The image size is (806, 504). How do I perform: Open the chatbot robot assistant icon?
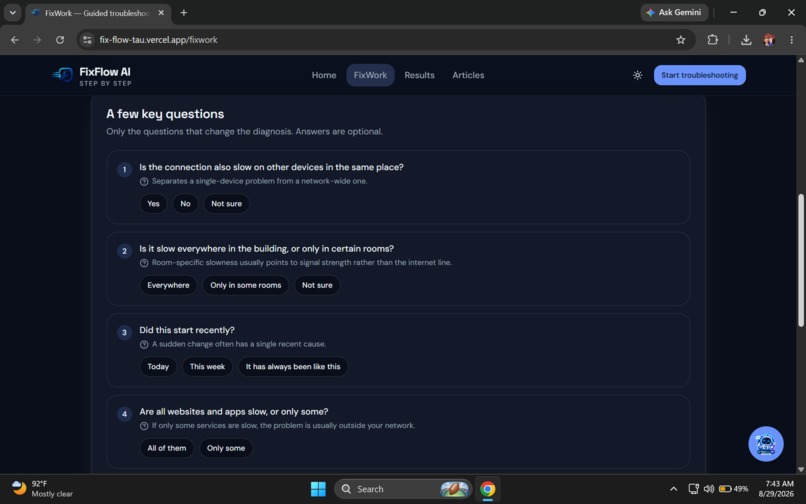(x=765, y=444)
